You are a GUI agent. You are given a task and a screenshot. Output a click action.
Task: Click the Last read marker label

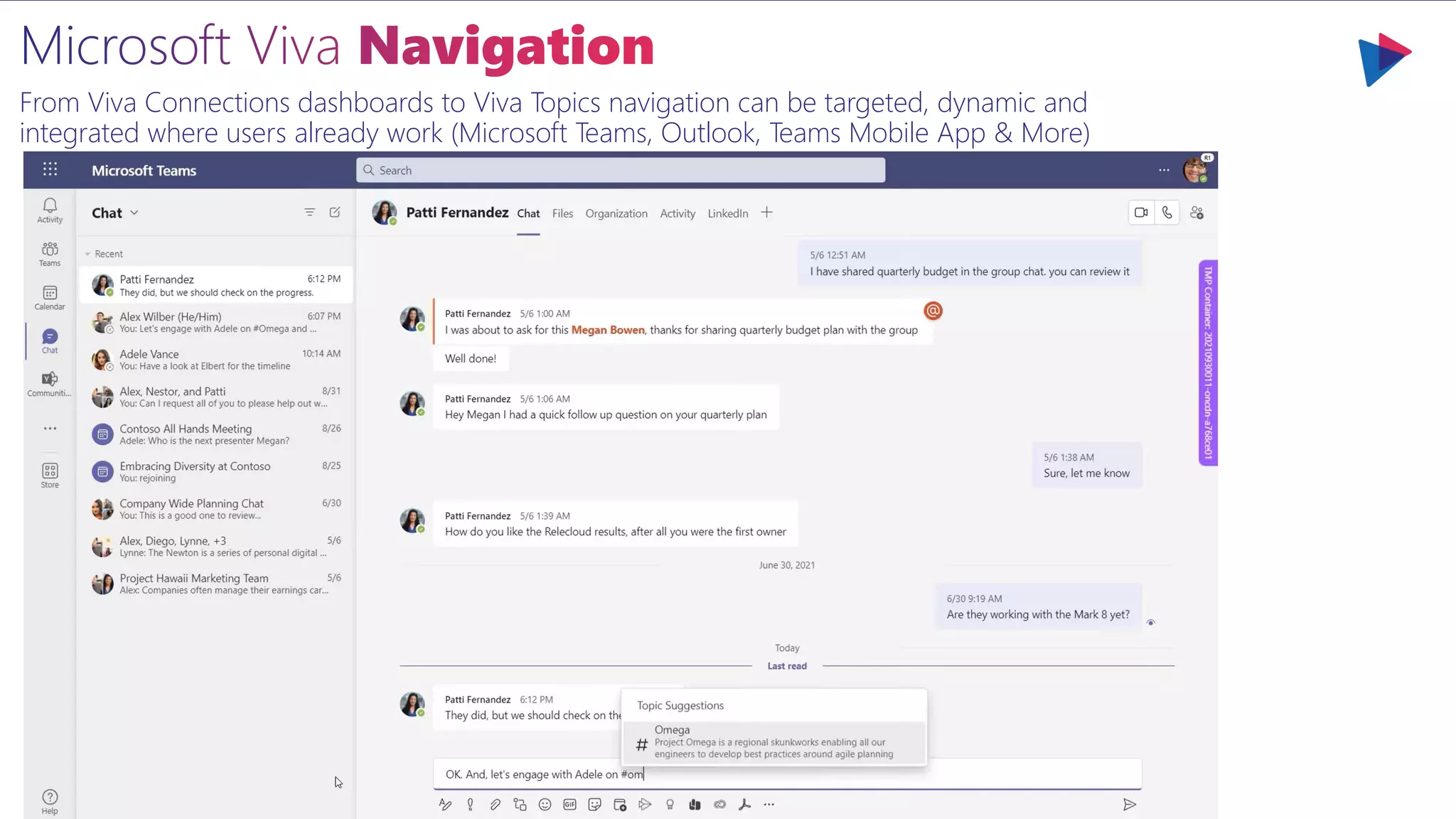pyautogui.click(x=787, y=666)
